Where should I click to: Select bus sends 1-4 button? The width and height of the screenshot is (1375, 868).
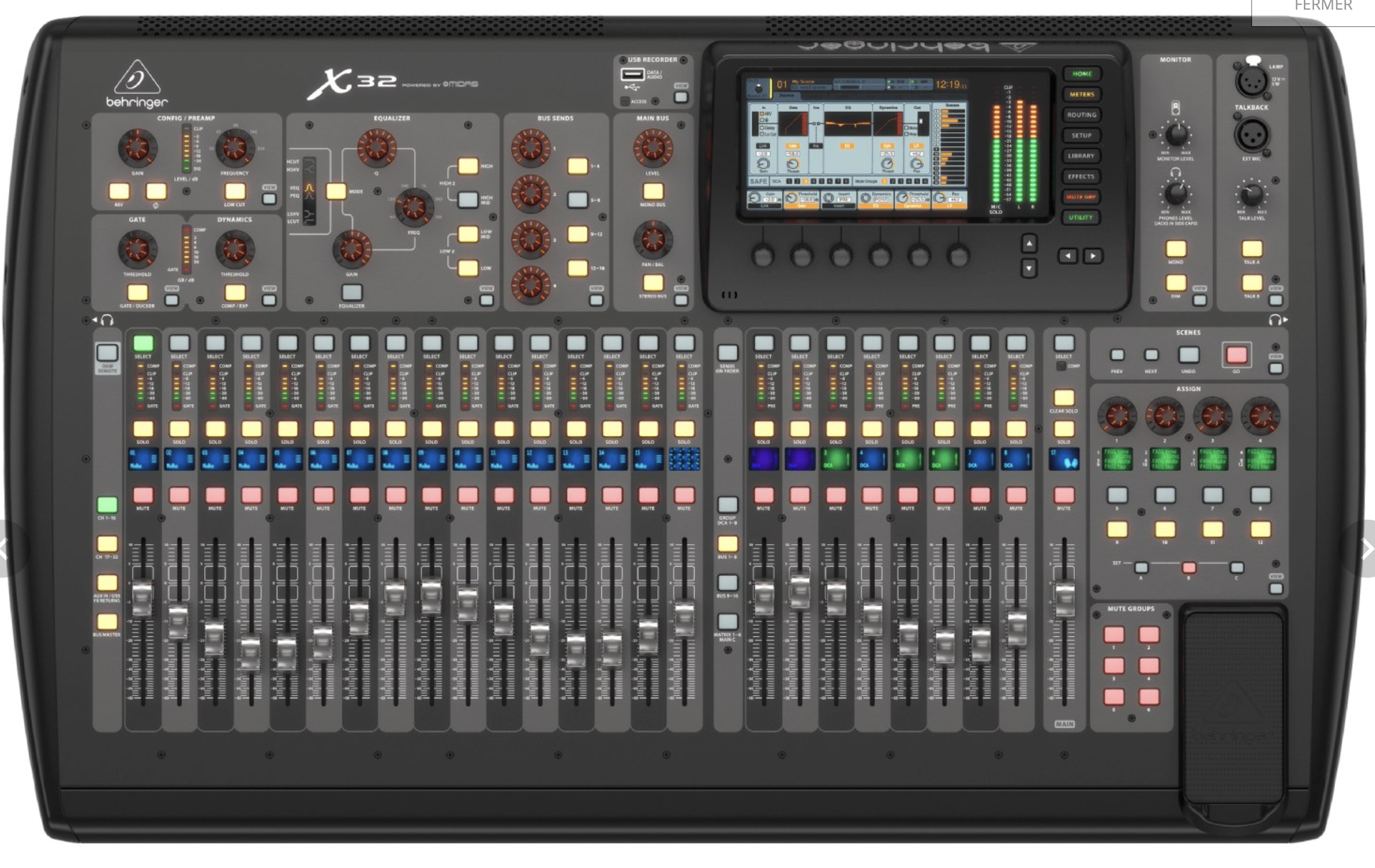[577, 166]
